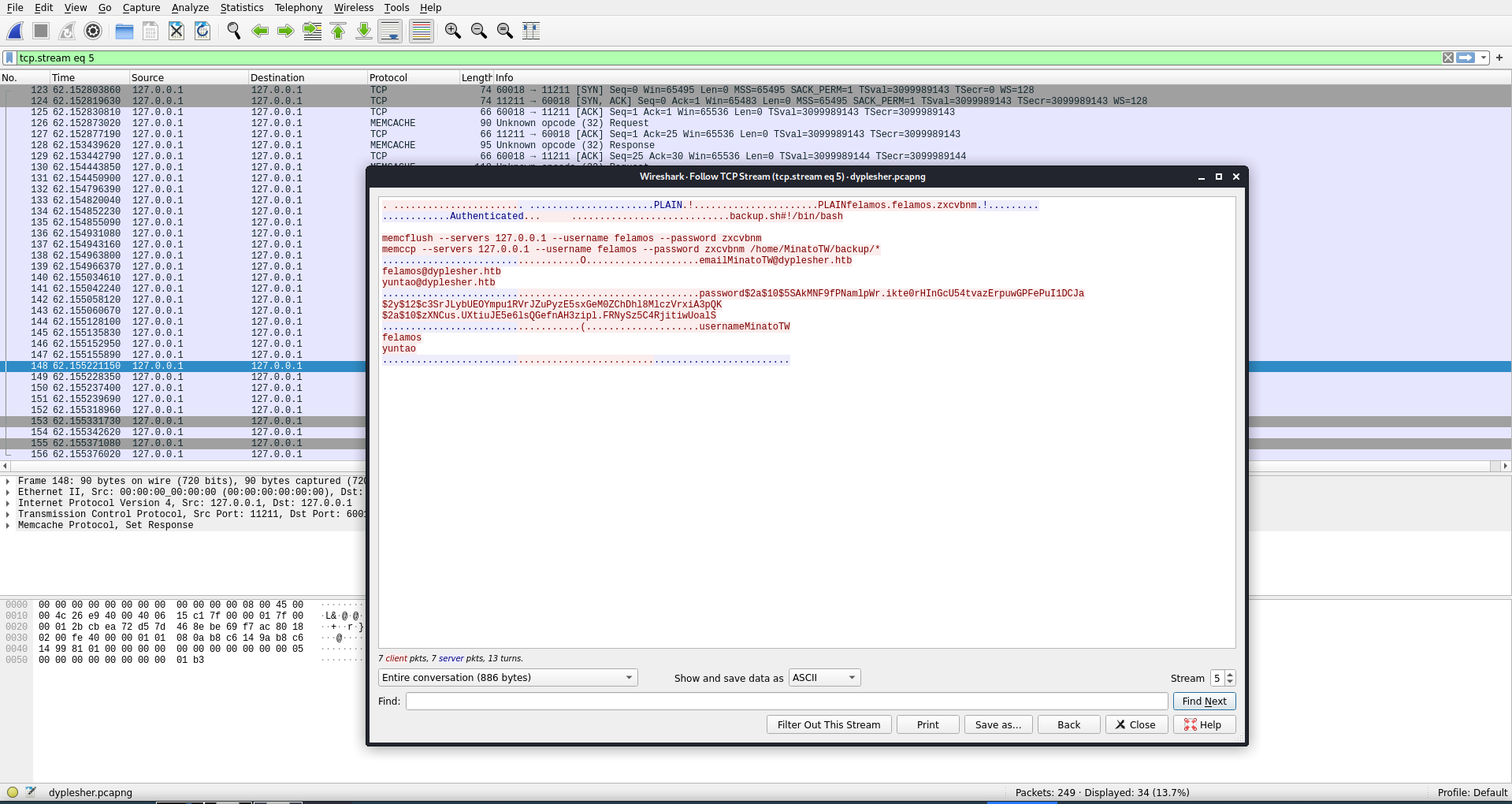Click the Find text field
Screen dimensions: 1512x804
pyautogui.click(x=786, y=702)
